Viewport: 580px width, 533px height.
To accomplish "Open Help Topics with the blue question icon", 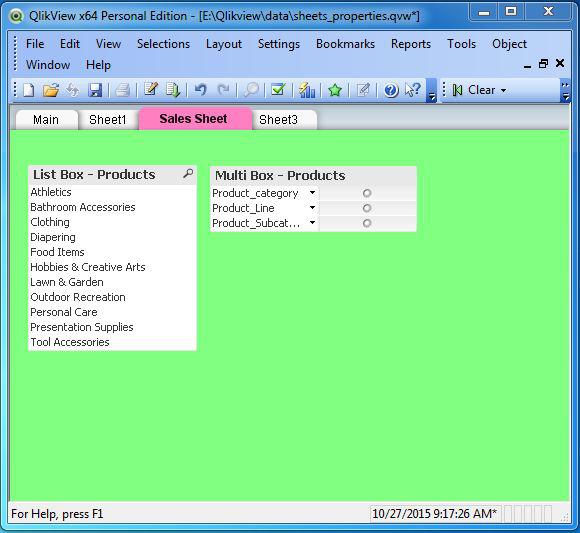I will point(391,90).
